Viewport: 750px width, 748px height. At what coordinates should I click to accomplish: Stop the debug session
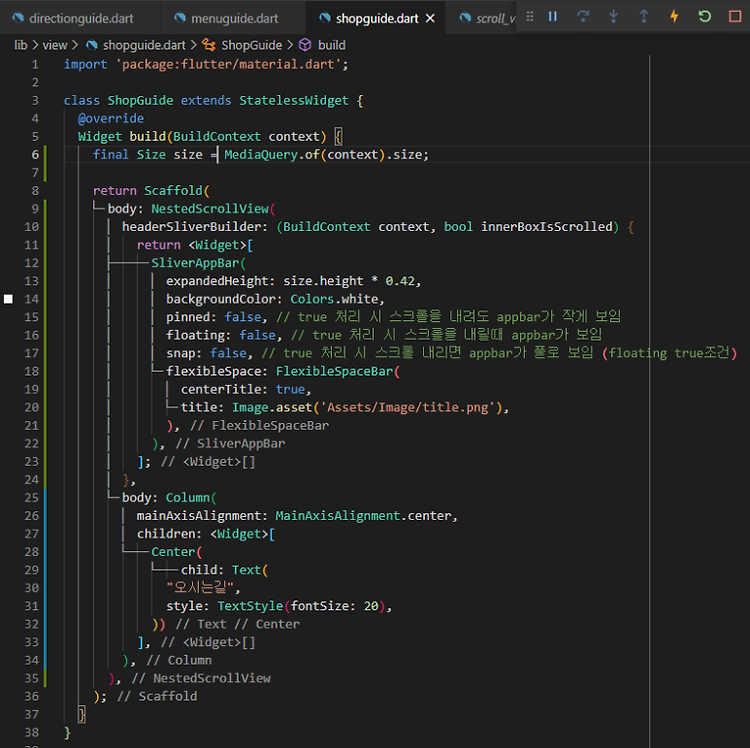click(x=735, y=17)
